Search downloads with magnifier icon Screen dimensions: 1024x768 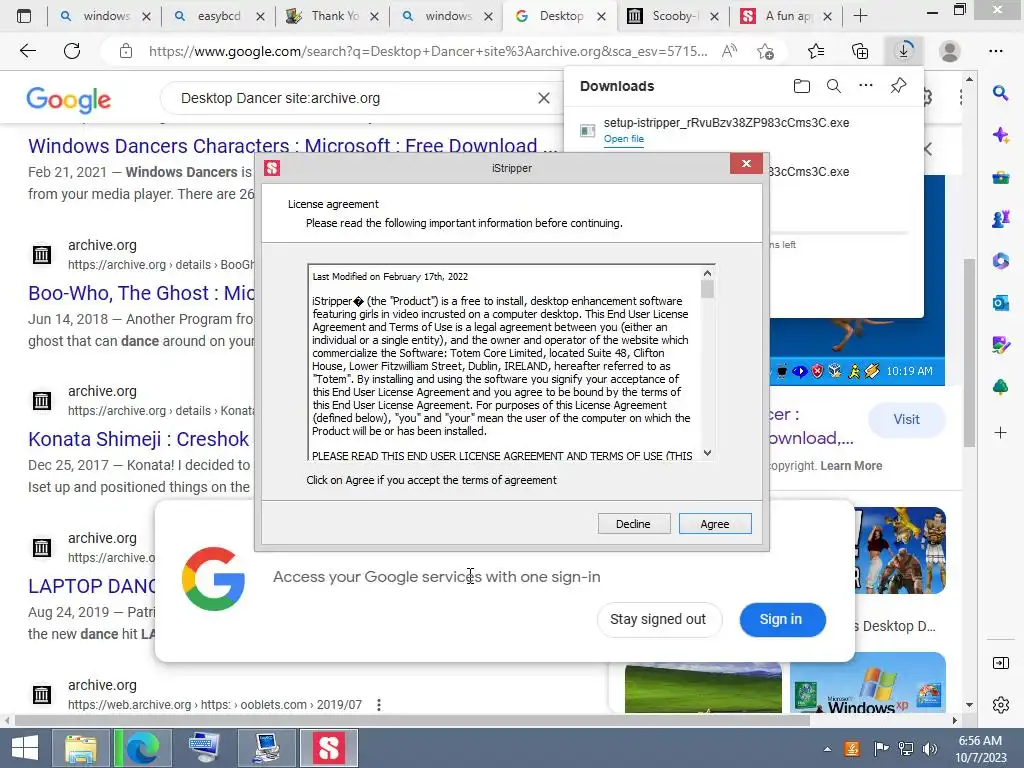pos(834,86)
